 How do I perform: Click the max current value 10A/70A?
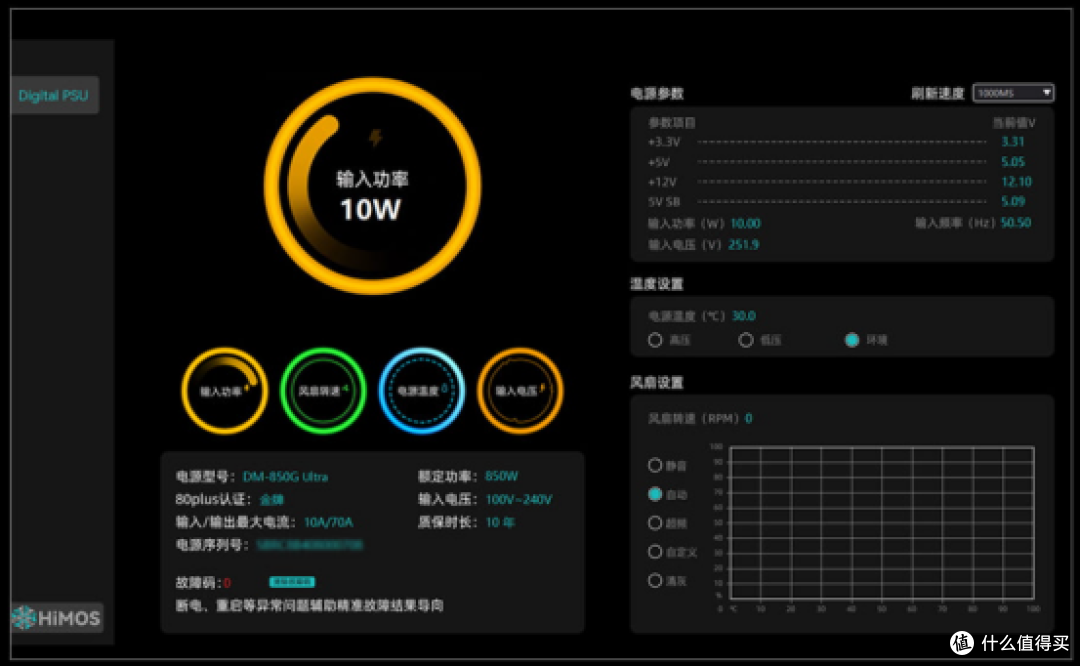[x=328, y=522]
